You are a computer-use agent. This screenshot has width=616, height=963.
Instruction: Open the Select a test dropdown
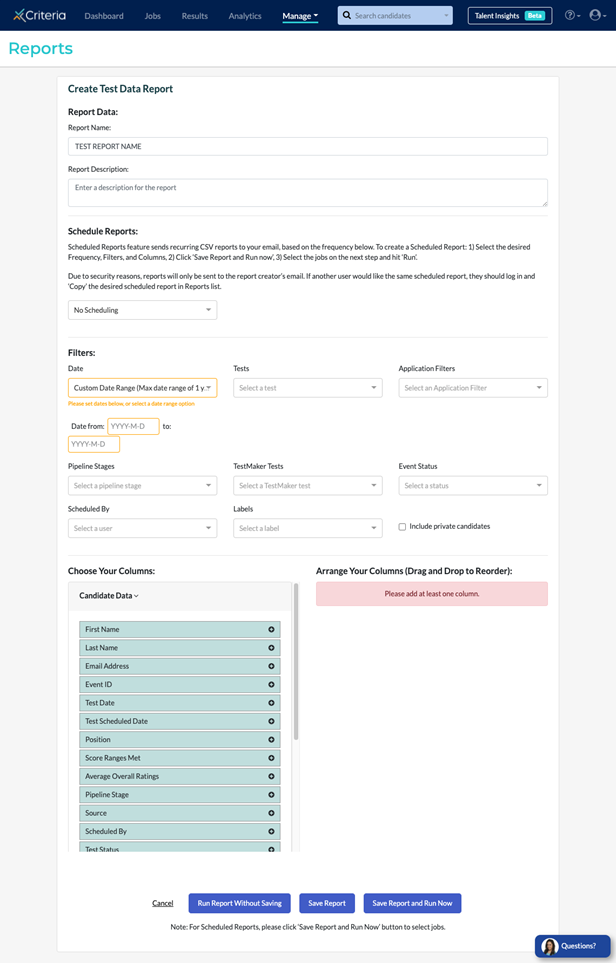[x=308, y=388]
